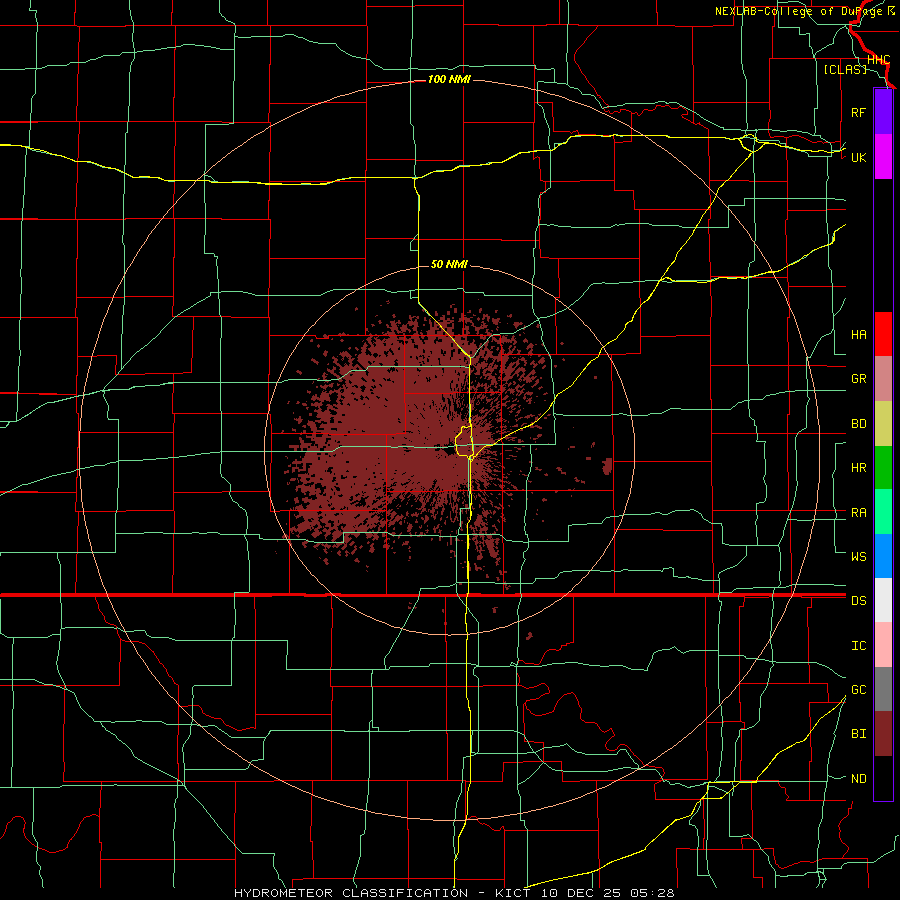Click the HA legend label
This screenshot has width=900, height=900.
[858, 334]
